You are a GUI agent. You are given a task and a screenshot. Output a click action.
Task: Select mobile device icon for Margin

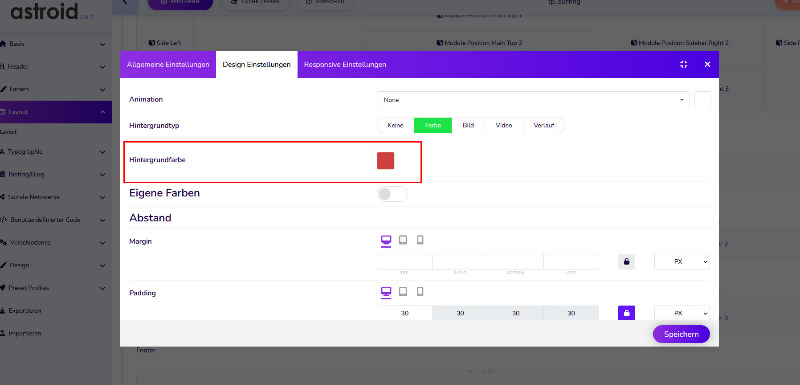tap(420, 240)
